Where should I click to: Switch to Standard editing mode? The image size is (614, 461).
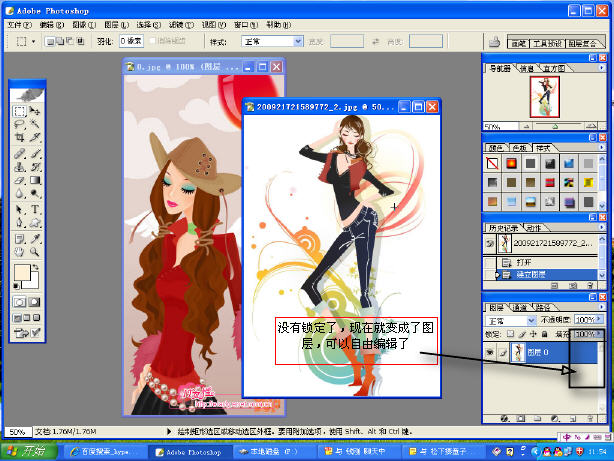pos(20,302)
